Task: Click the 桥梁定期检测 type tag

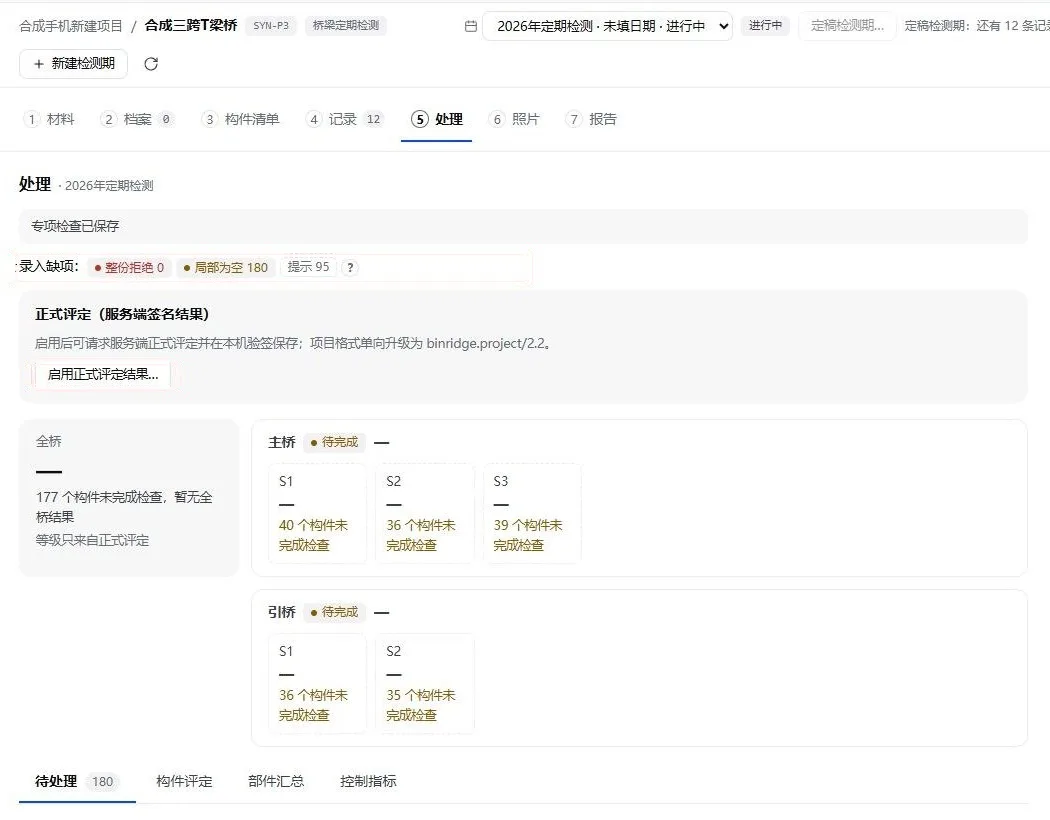Action: coord(346,25)
